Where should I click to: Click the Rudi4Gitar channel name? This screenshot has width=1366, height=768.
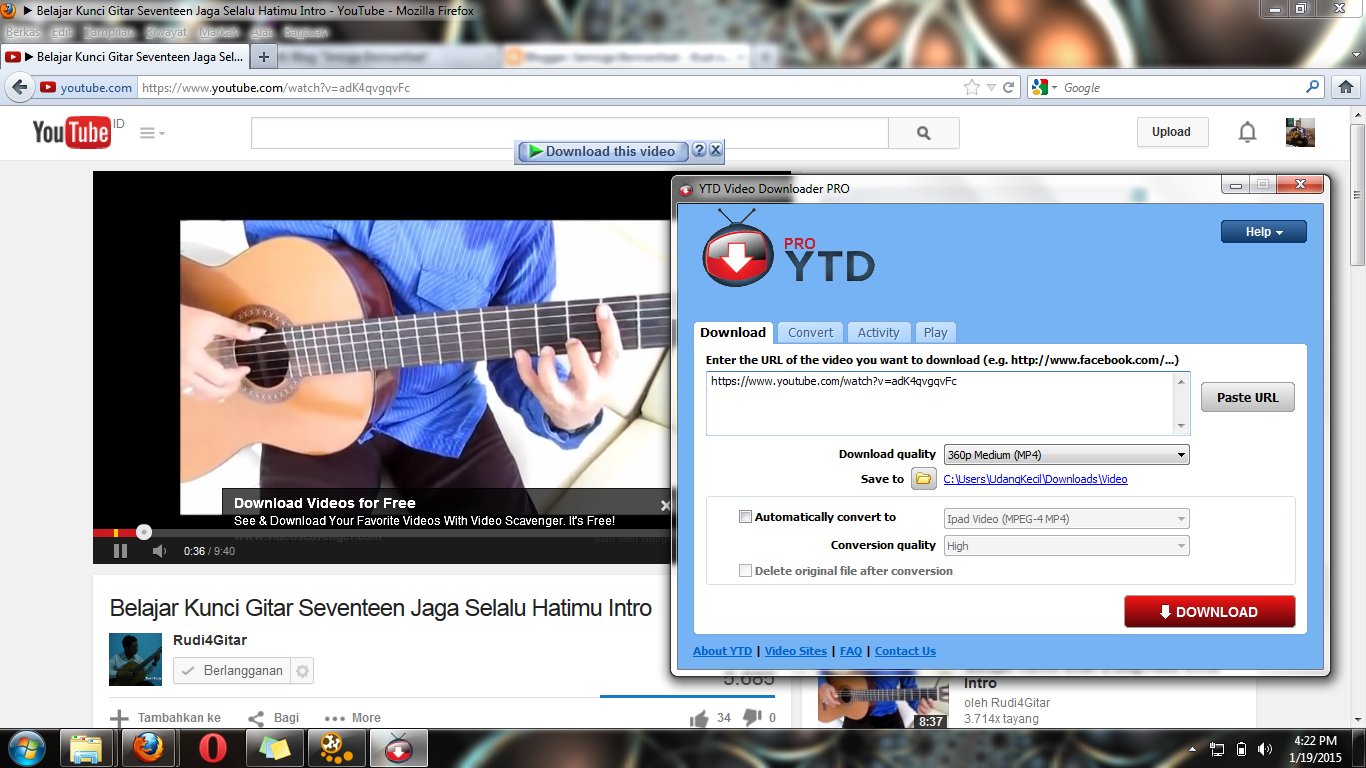point(210,640)
